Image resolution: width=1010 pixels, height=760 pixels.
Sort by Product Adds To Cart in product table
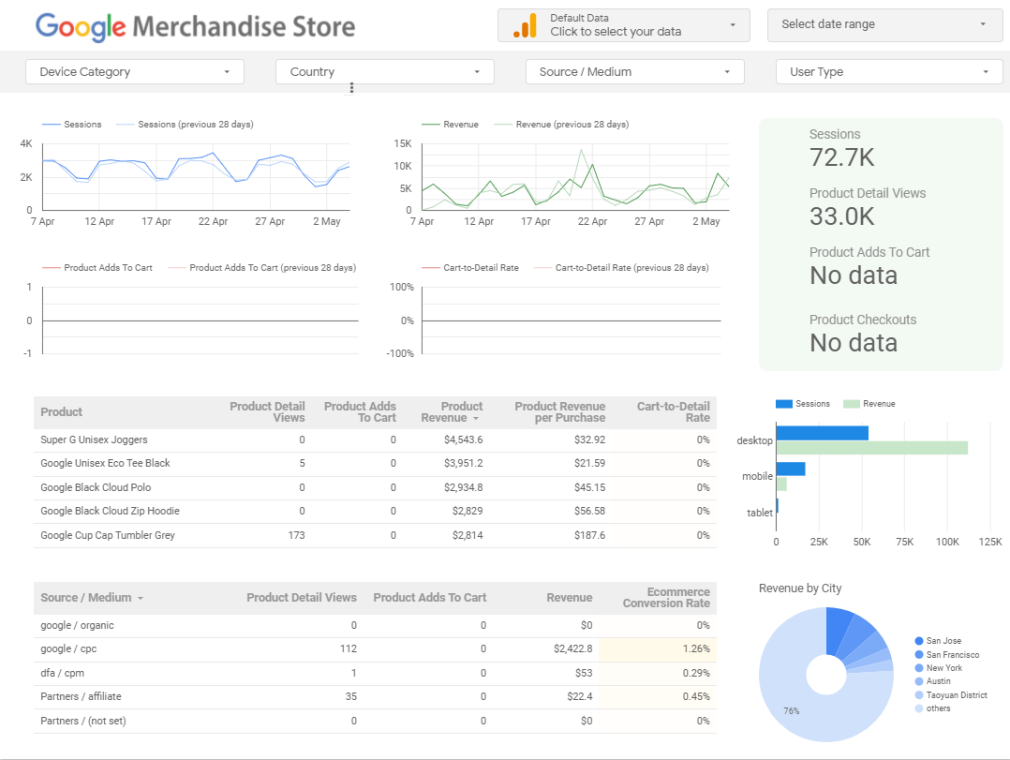pyautogui.click(x=359, y=412)
